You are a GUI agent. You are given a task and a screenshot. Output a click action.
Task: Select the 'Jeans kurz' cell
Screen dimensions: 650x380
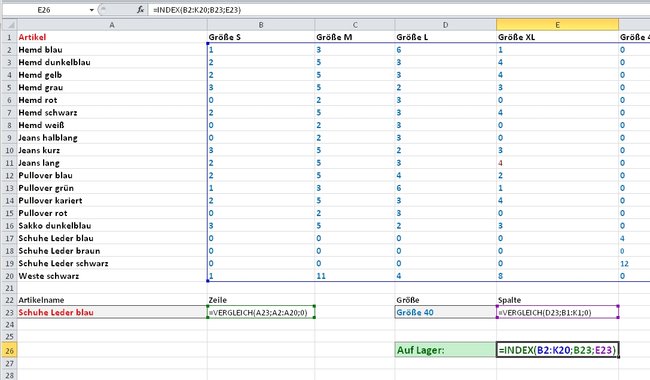[112, 150]
